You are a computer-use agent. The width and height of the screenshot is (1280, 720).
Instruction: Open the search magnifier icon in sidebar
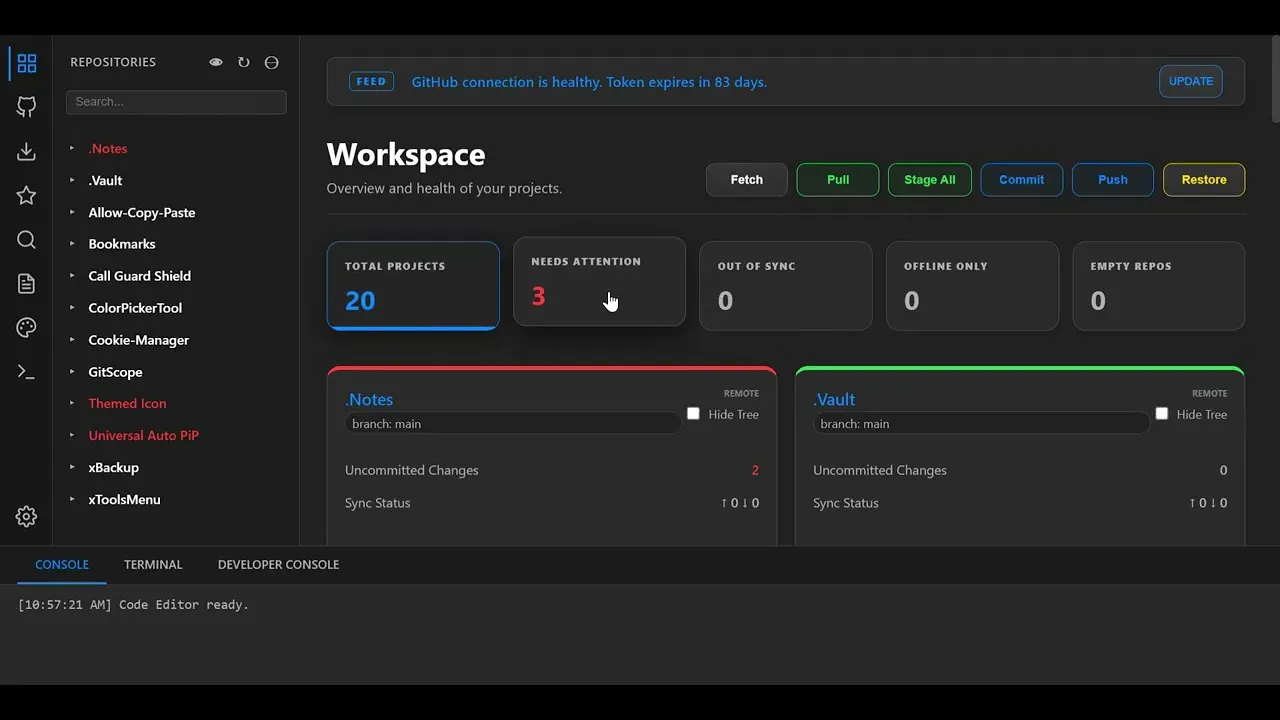tap(27, 239)
